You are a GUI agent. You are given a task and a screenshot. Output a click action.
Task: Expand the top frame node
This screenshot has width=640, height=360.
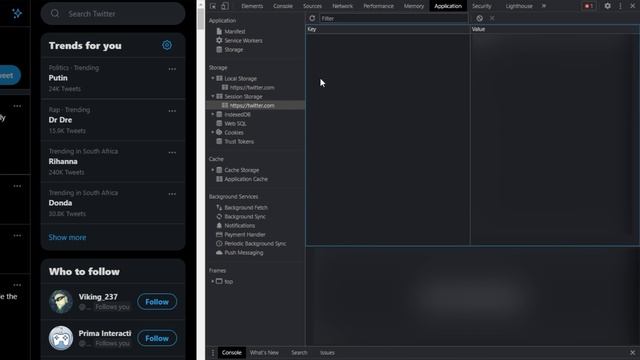pyautogui.click(x=213, y=281)
